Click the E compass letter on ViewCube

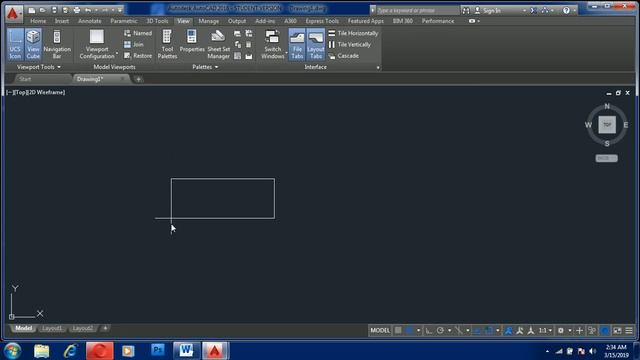coord(625,125)
